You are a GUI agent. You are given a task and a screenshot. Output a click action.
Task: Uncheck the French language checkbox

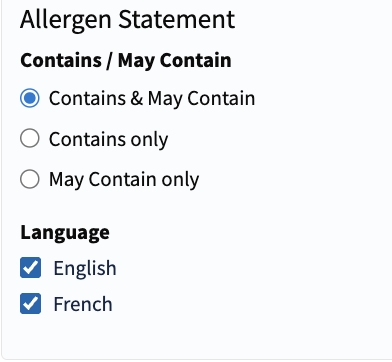[x=30, y=304]
